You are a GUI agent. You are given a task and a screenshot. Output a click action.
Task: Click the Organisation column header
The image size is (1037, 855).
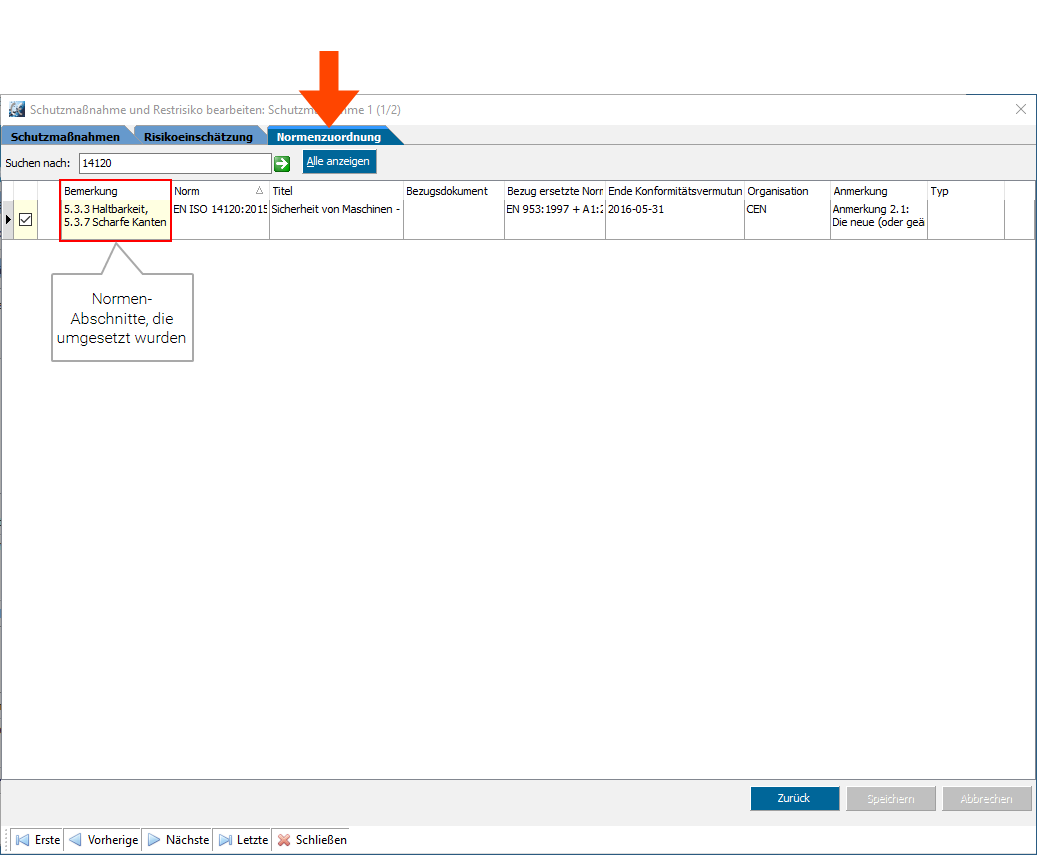coord(786,191)
